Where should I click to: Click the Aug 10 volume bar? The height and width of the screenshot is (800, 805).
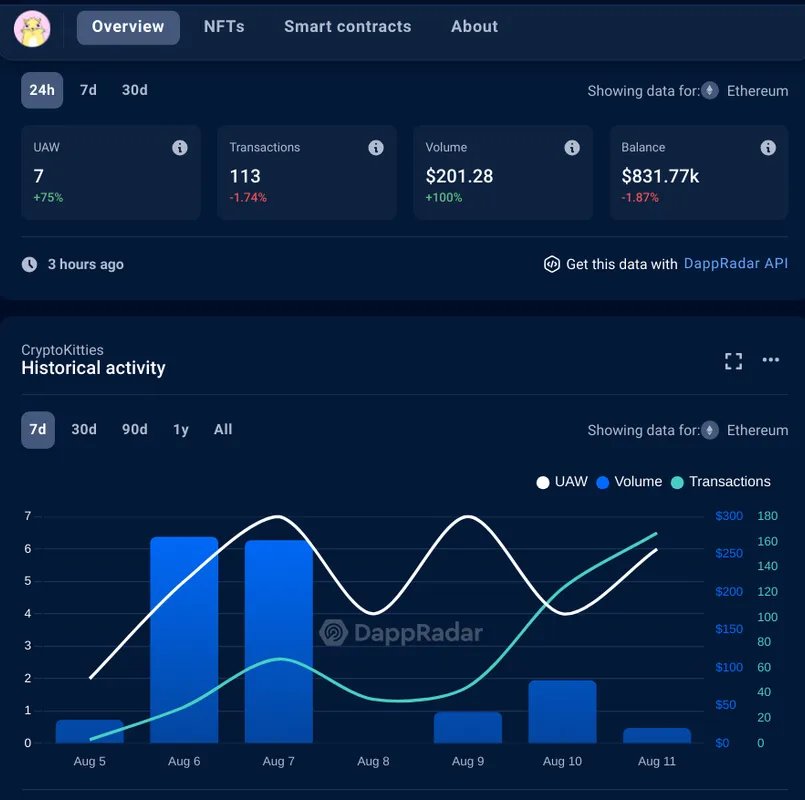[x=562, y=712]
